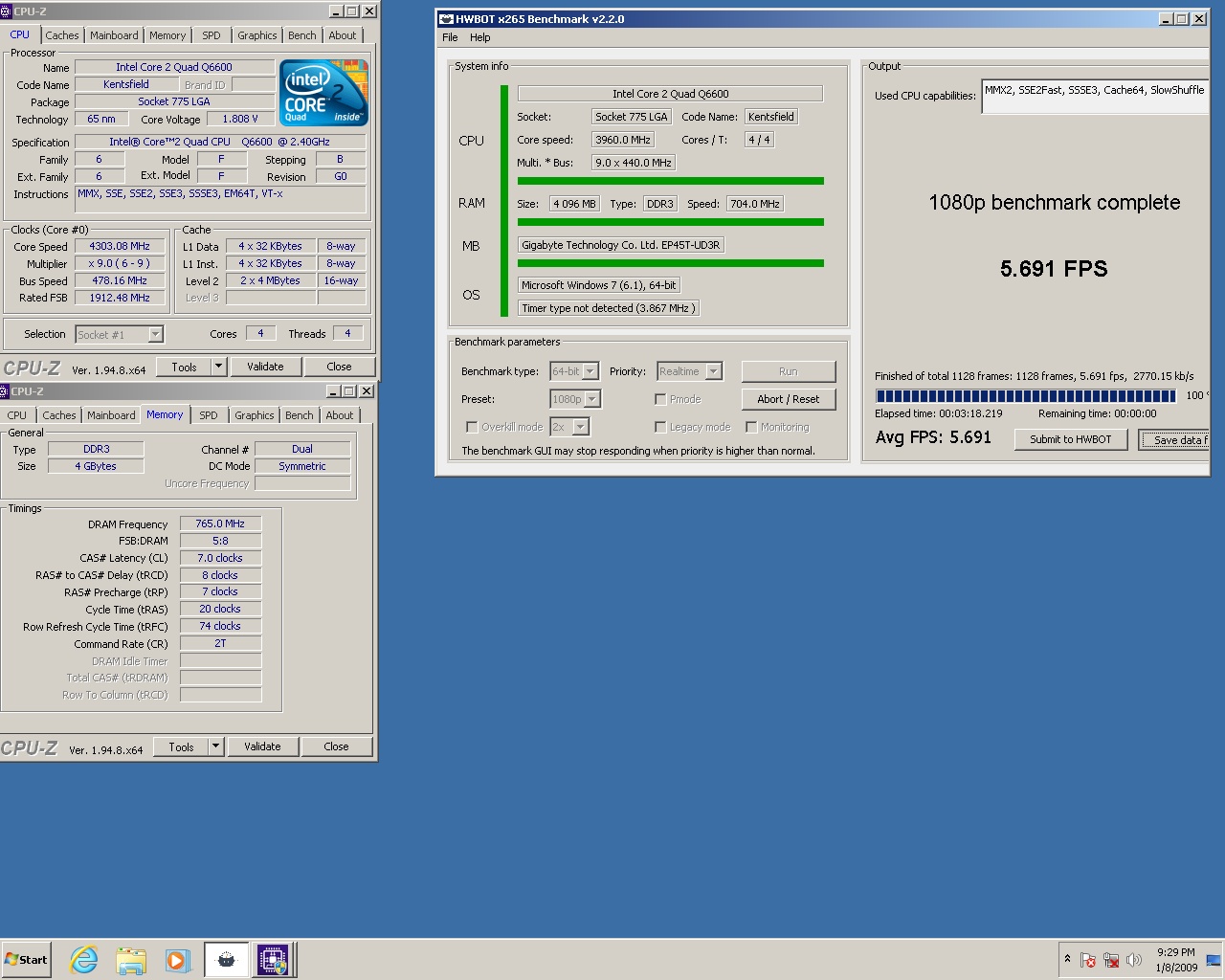Open the Socket #1 selection dropdown
Image resolution: width=1225 pixels, height=980 pixels.
pos(156,334)
